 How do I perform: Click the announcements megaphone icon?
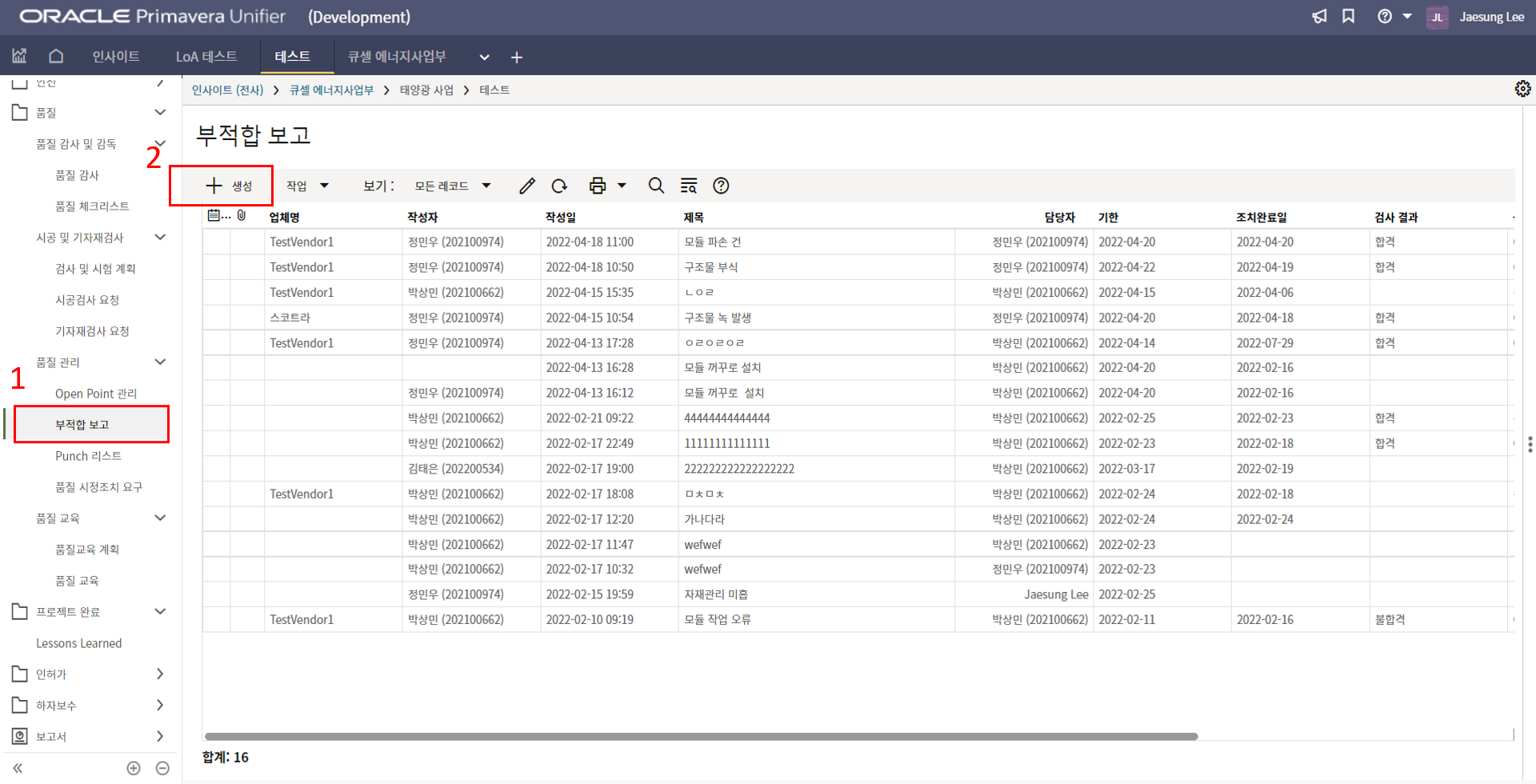pyautogui.click(x=1319, y=17)
